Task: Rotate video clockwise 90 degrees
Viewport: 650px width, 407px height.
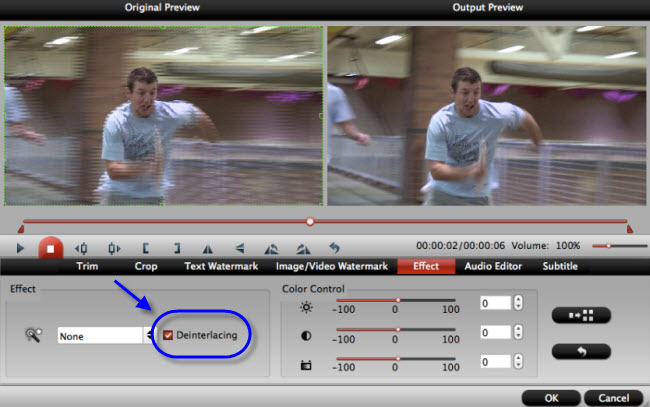Action: [x=303, y=249]
